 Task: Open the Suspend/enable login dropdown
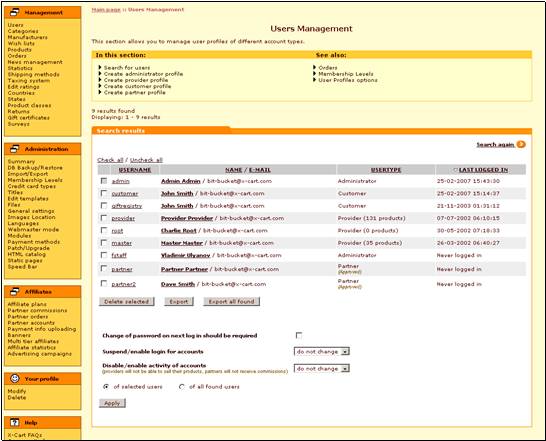[322, 351]
